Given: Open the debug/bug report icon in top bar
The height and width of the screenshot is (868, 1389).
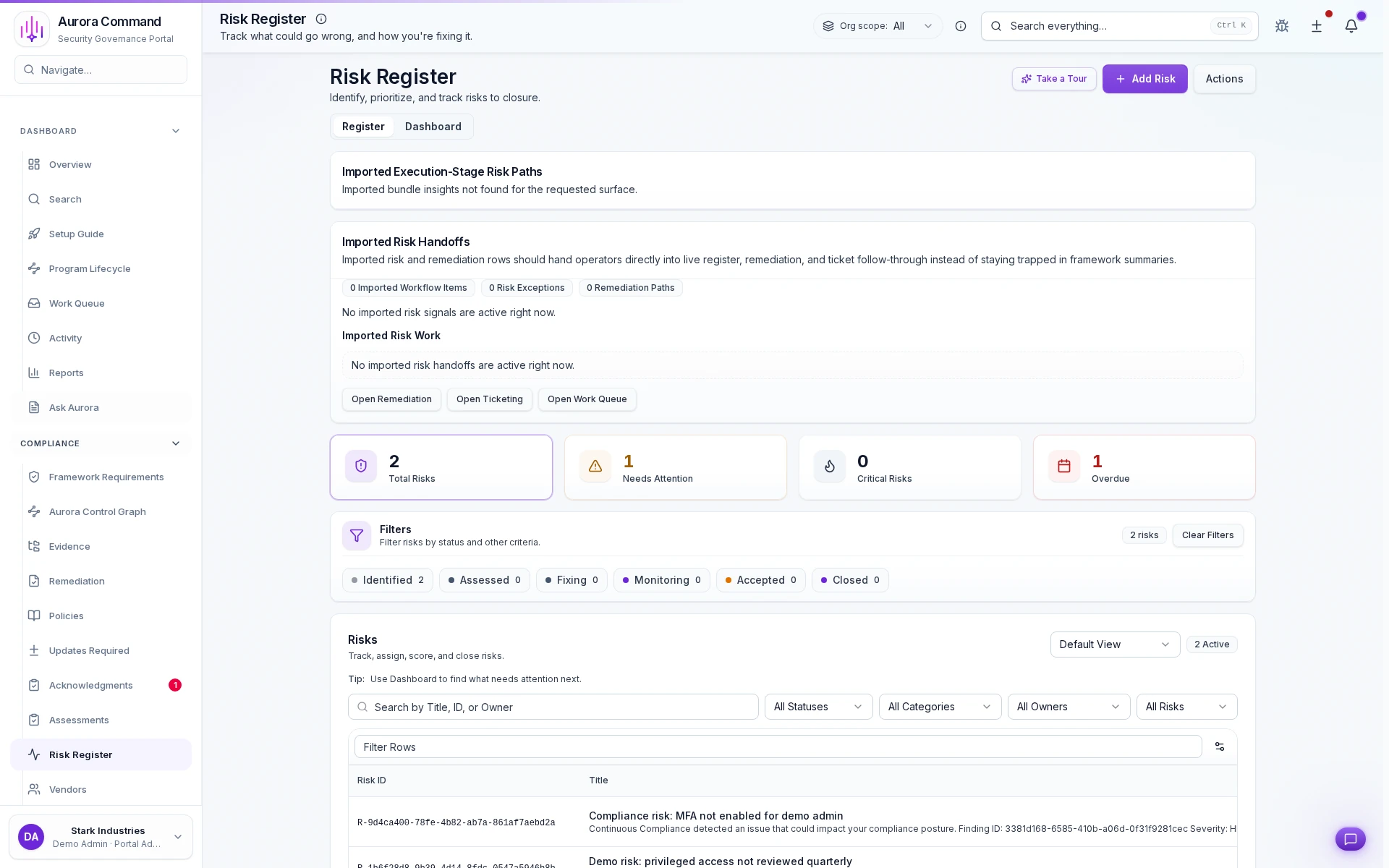Looking at the screenshot, I should [x=1282, y=26].
